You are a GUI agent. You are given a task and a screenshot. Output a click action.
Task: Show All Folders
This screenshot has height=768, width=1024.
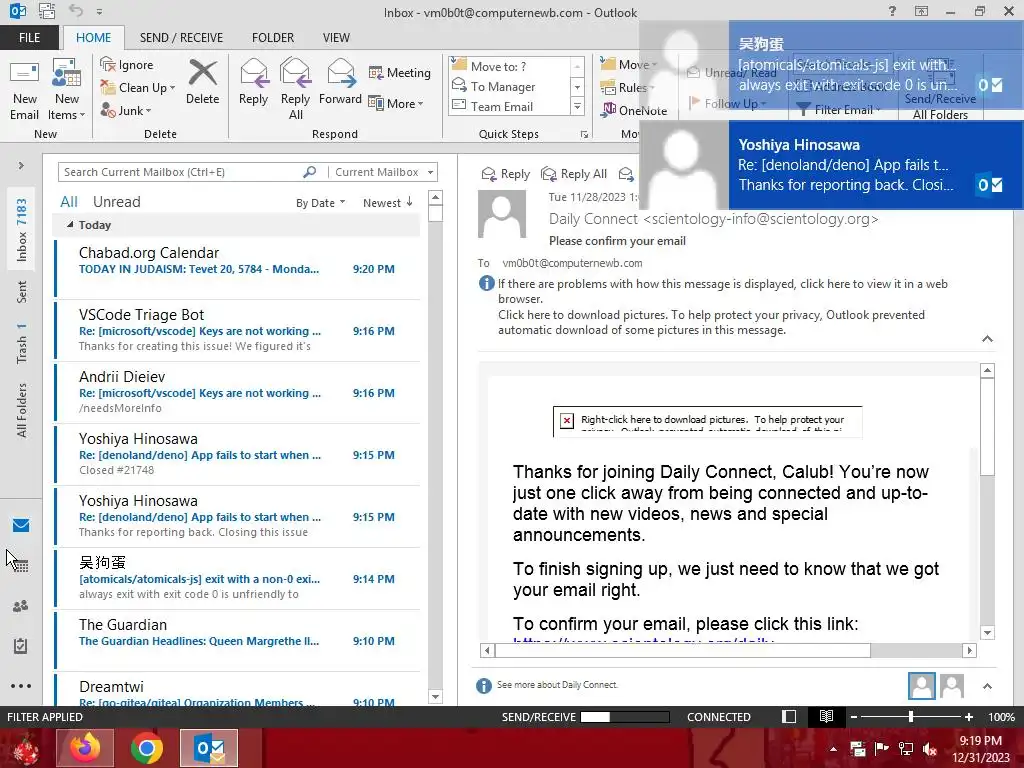(22, 410)
